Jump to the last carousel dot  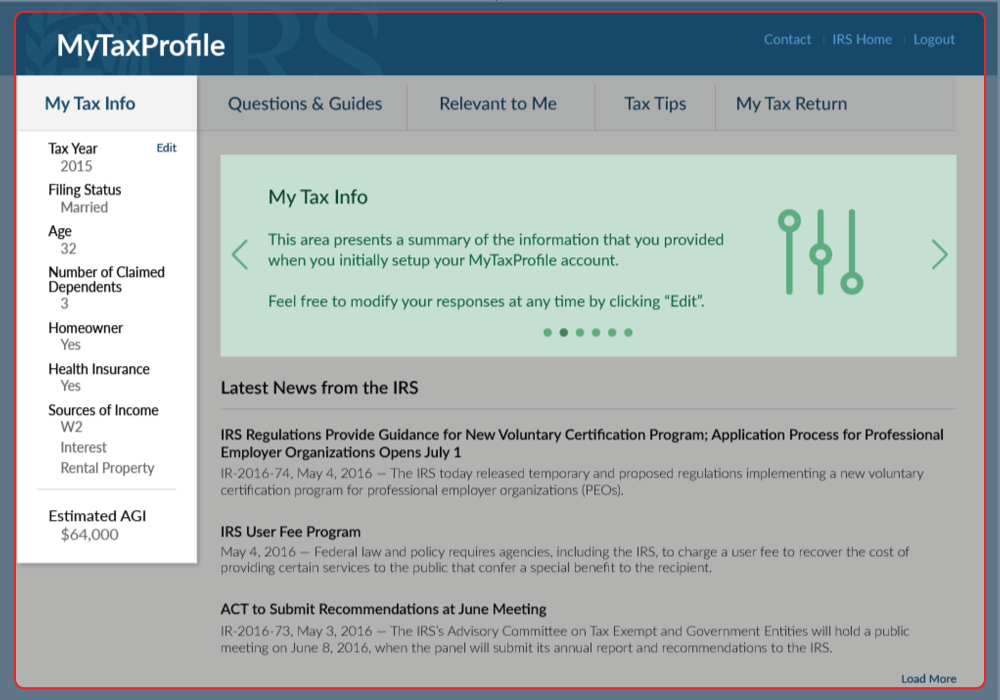628,333
